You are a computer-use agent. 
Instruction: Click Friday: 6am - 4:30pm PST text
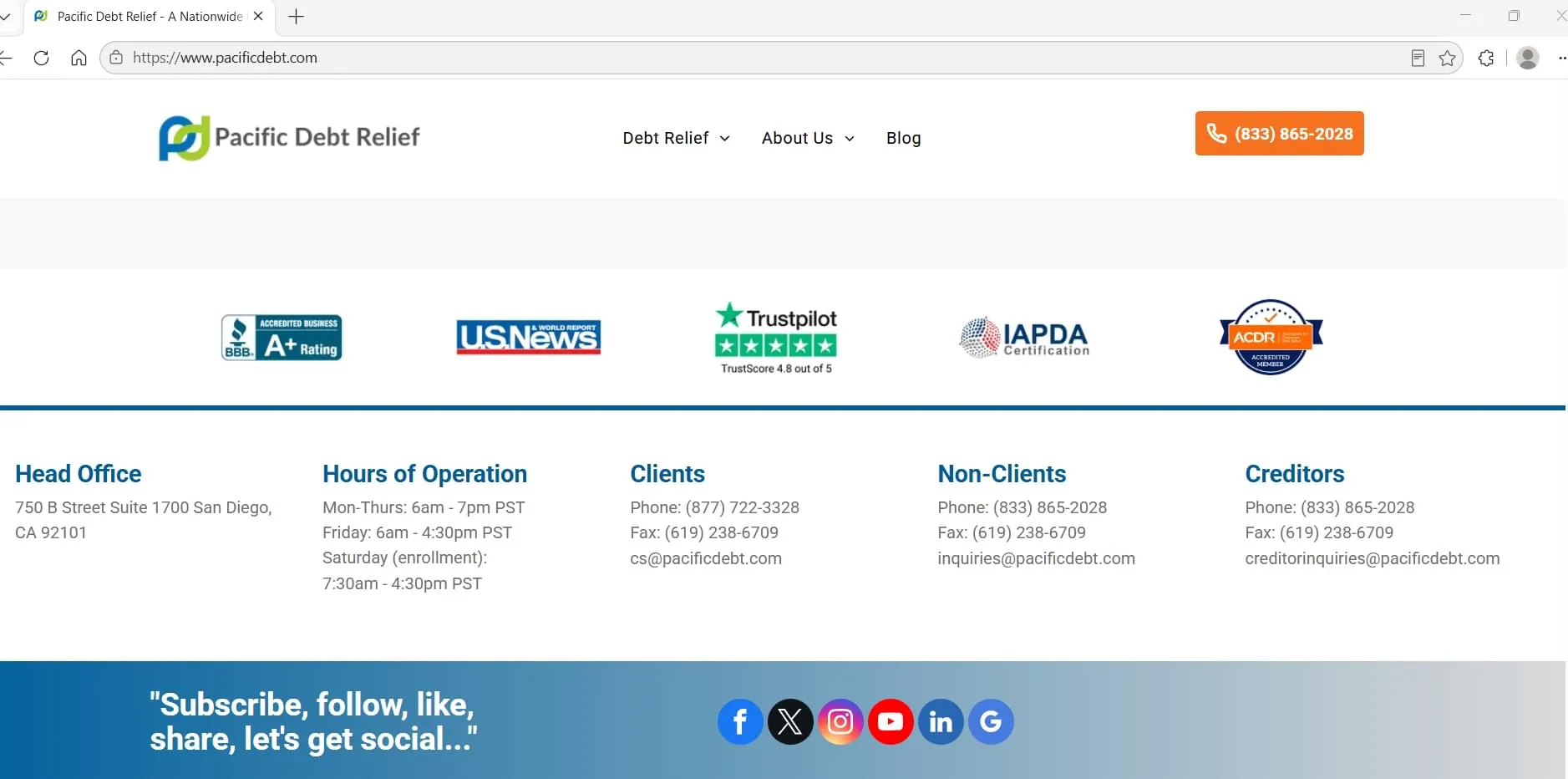click(417, 532)
